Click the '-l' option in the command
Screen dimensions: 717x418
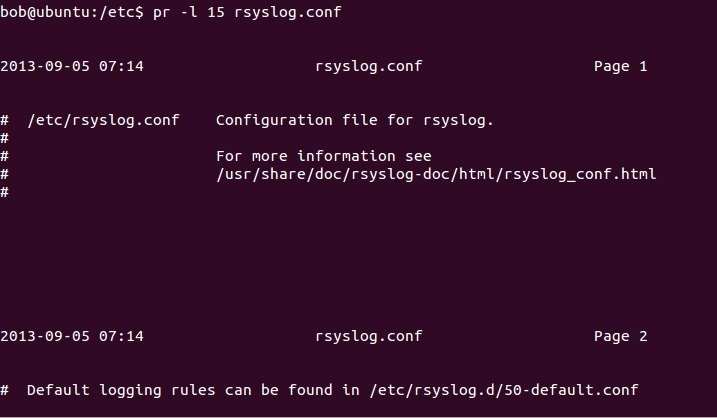point(189,11)
